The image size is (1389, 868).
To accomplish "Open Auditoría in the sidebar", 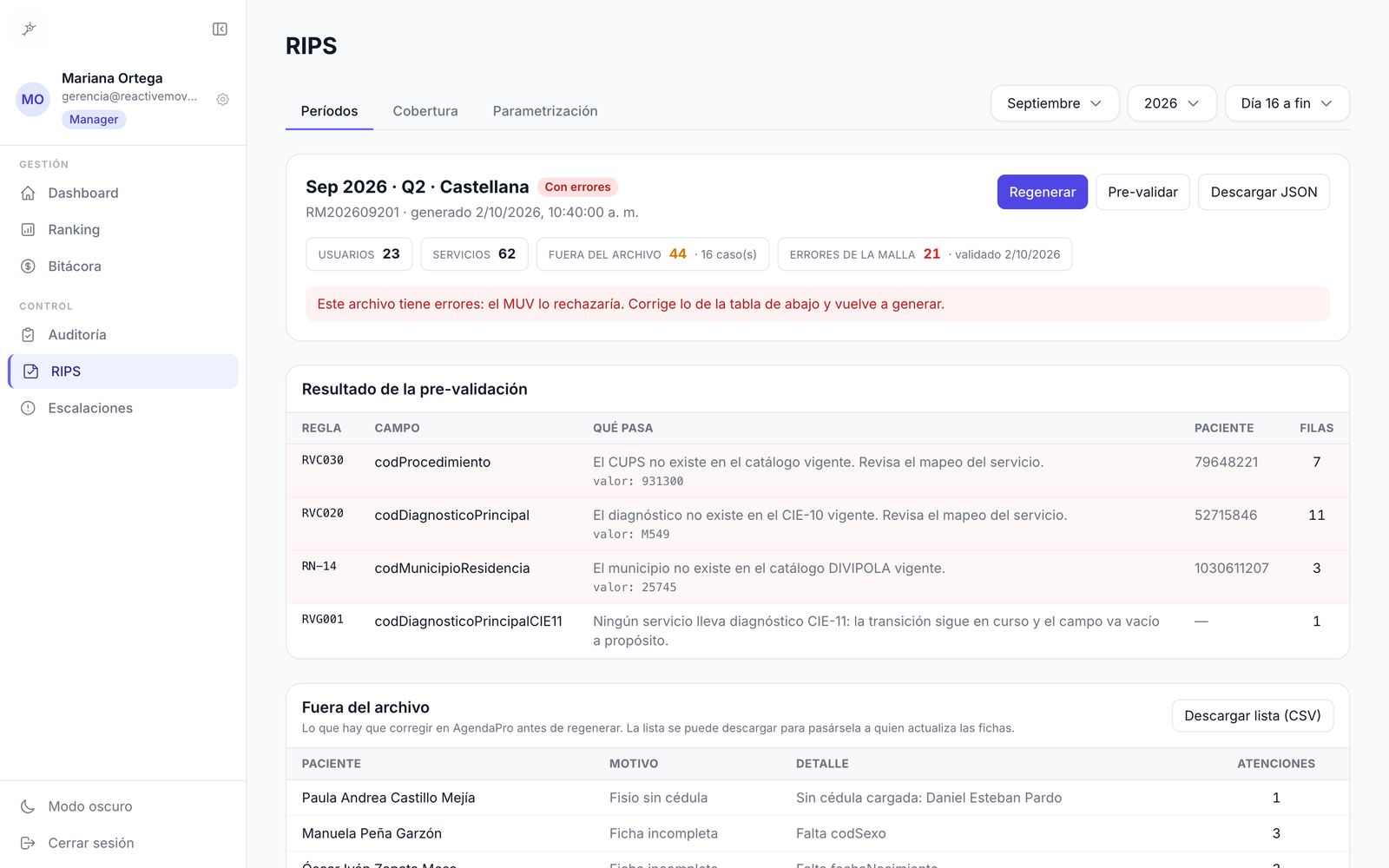I will 123,335.
